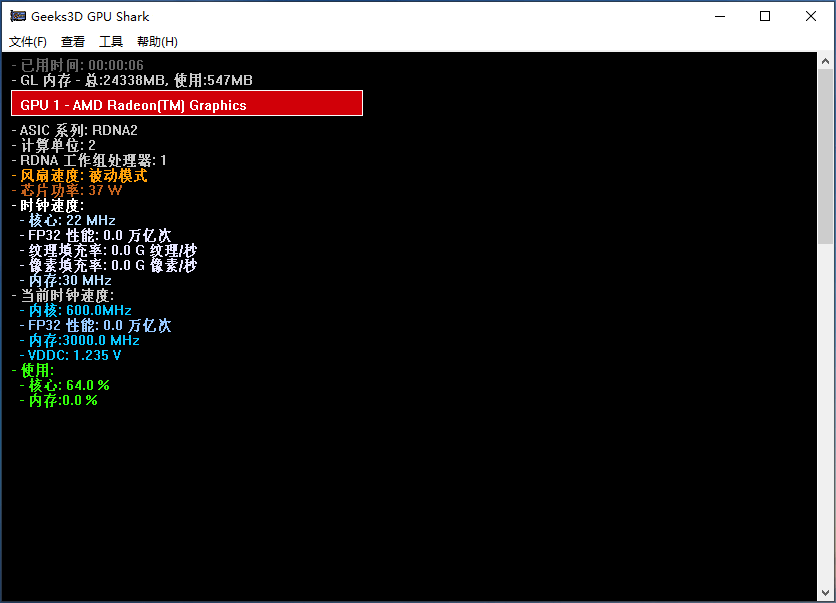Open the 帮助(H) menu
The image size is (836, 603).
tap(157, 42)
